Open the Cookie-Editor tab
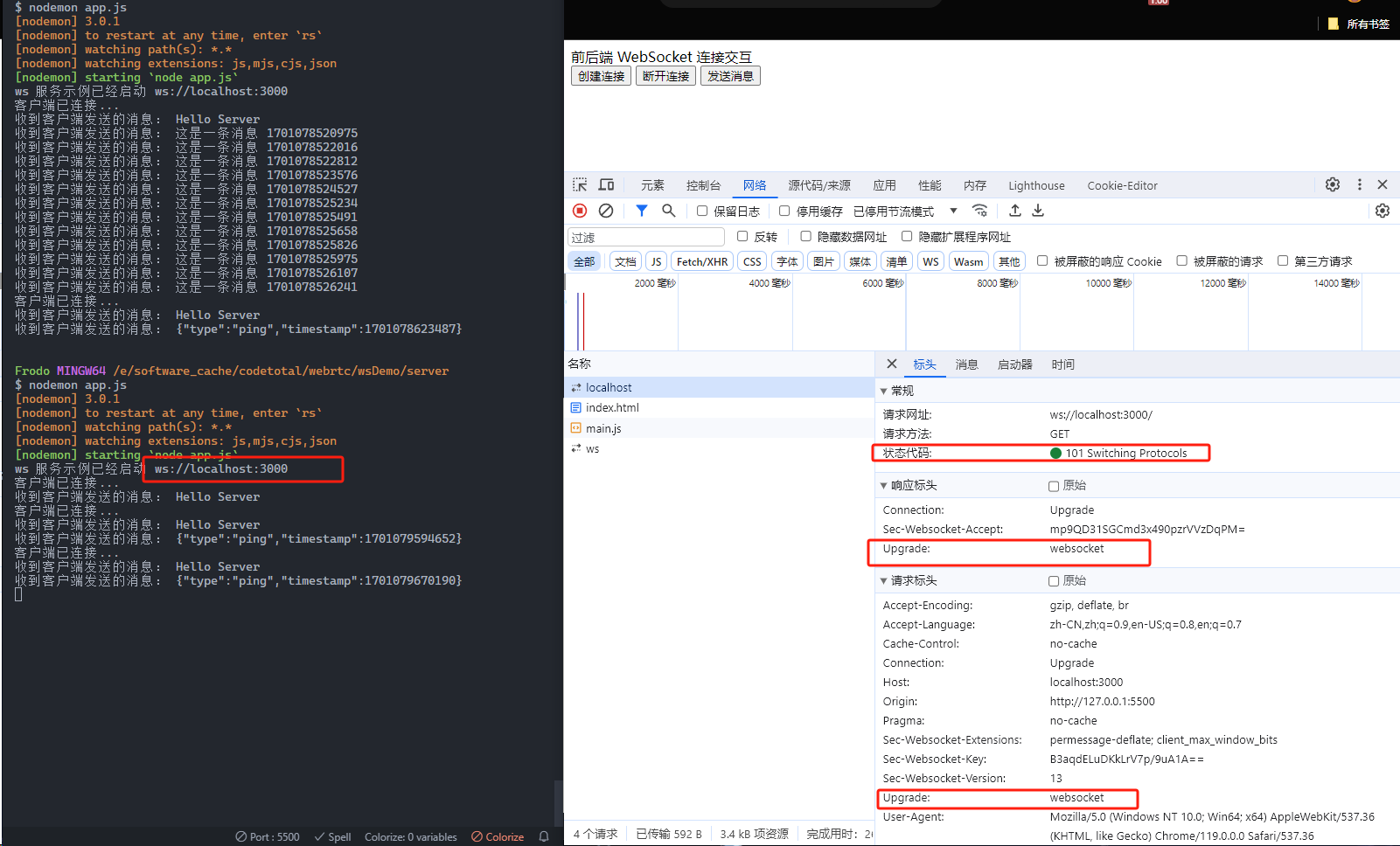Viewport: 1400px width, 846px height. (1122, 185)
